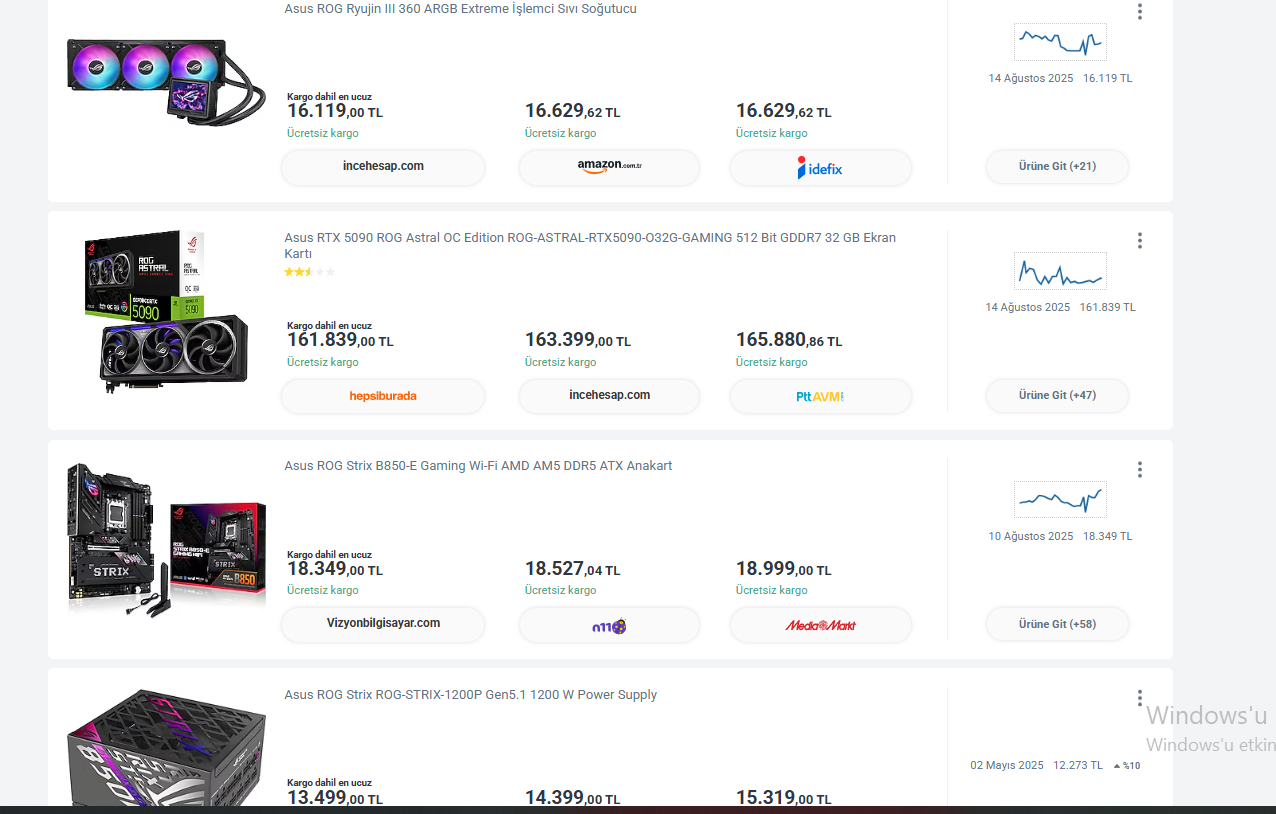The height and width of the screenshot is (814, 1276).
Task: Click the star rating under RTX 5090 title
Action: [310, 272]
